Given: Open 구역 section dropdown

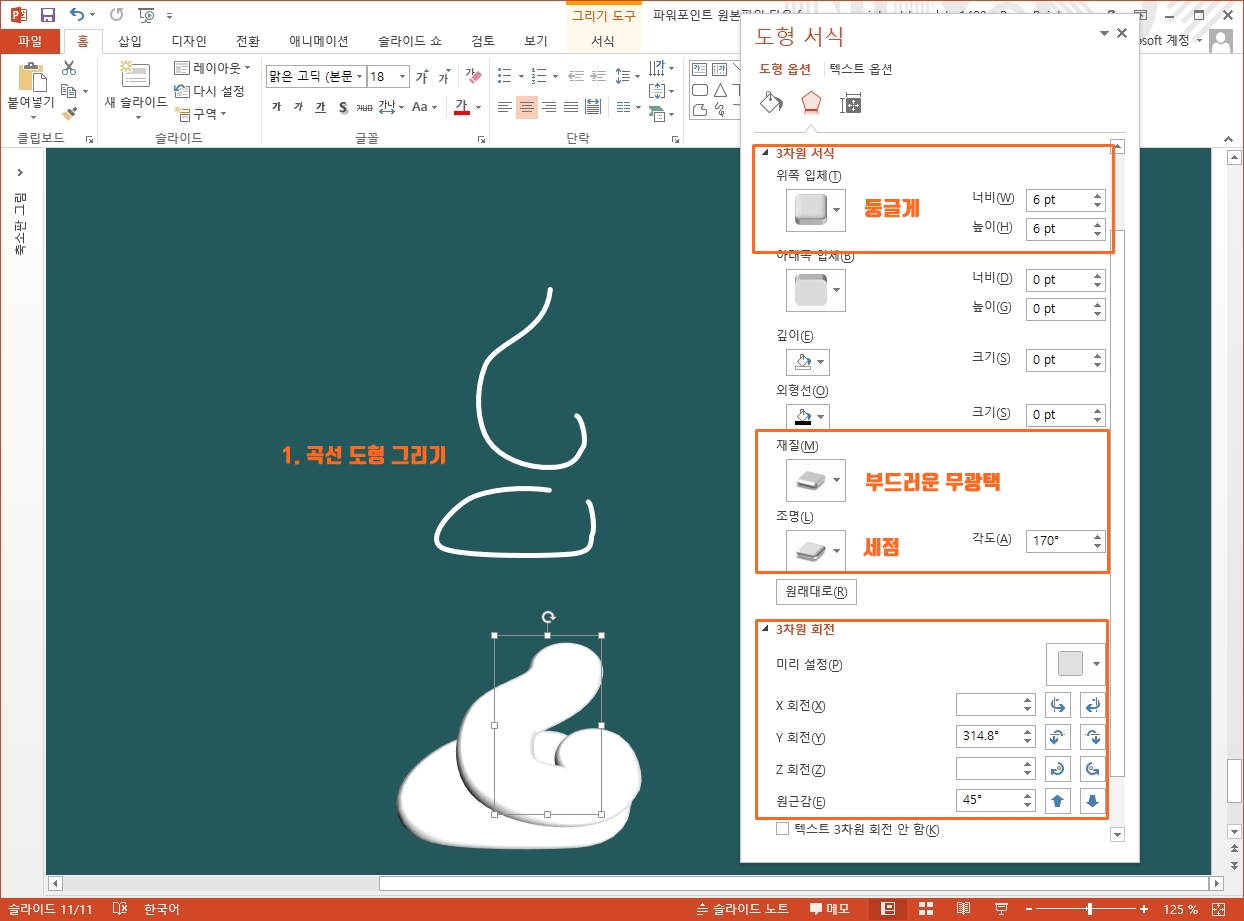Looking at the screenshot, I should [200, 114].
